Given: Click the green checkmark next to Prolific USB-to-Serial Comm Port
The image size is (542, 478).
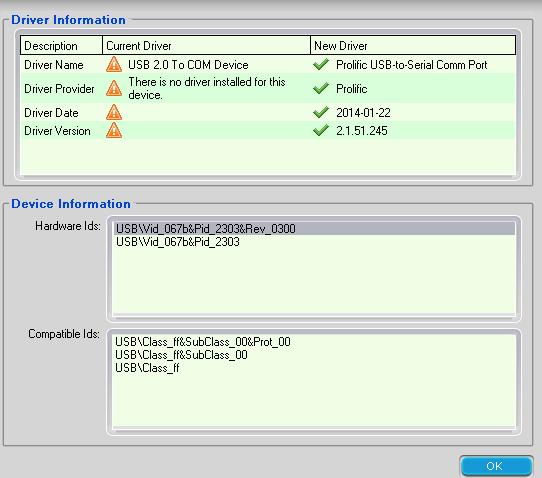Looking at the screenshot, I should tap(321, 64).
